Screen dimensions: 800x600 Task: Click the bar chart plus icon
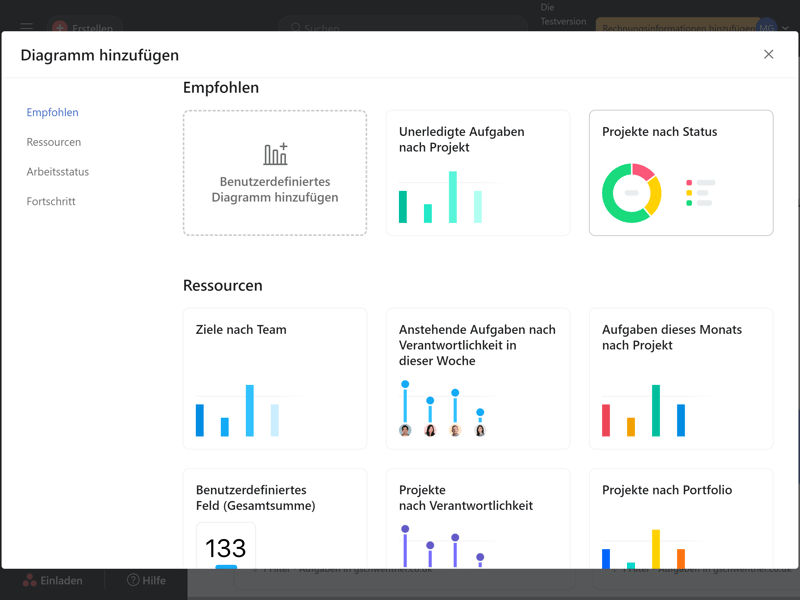tap(275, 154)
